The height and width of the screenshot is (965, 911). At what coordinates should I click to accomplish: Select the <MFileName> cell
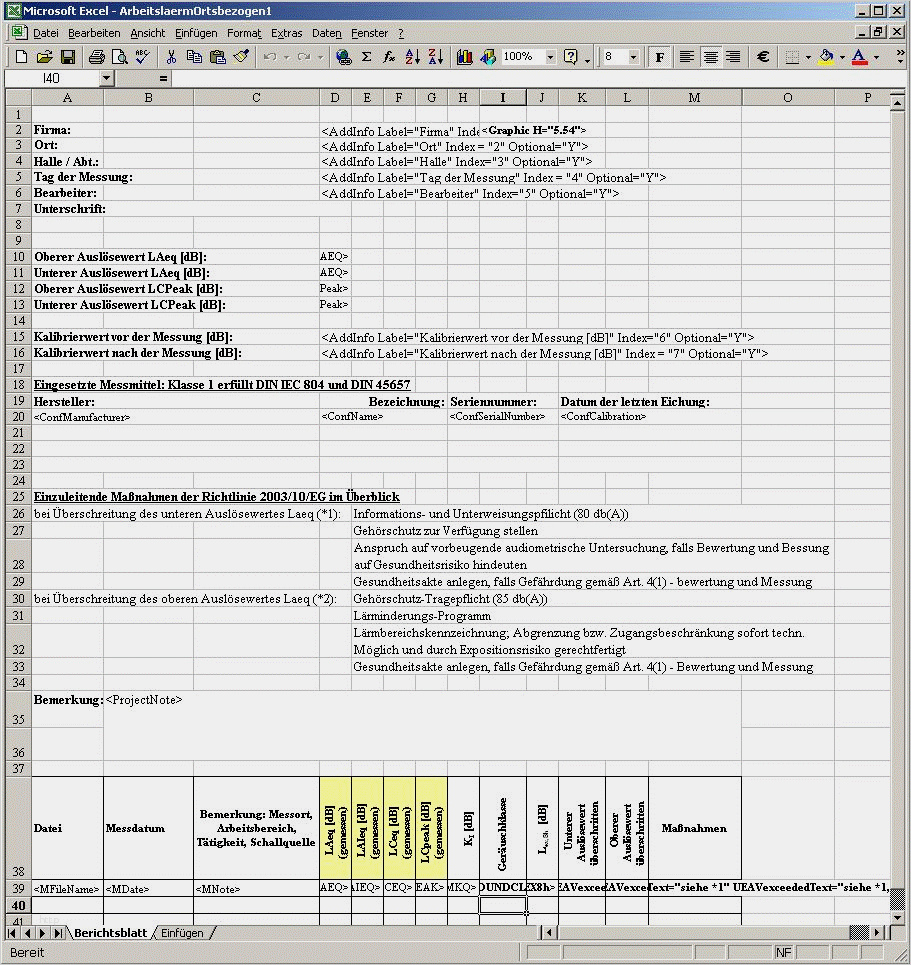[x=67, y=889]
